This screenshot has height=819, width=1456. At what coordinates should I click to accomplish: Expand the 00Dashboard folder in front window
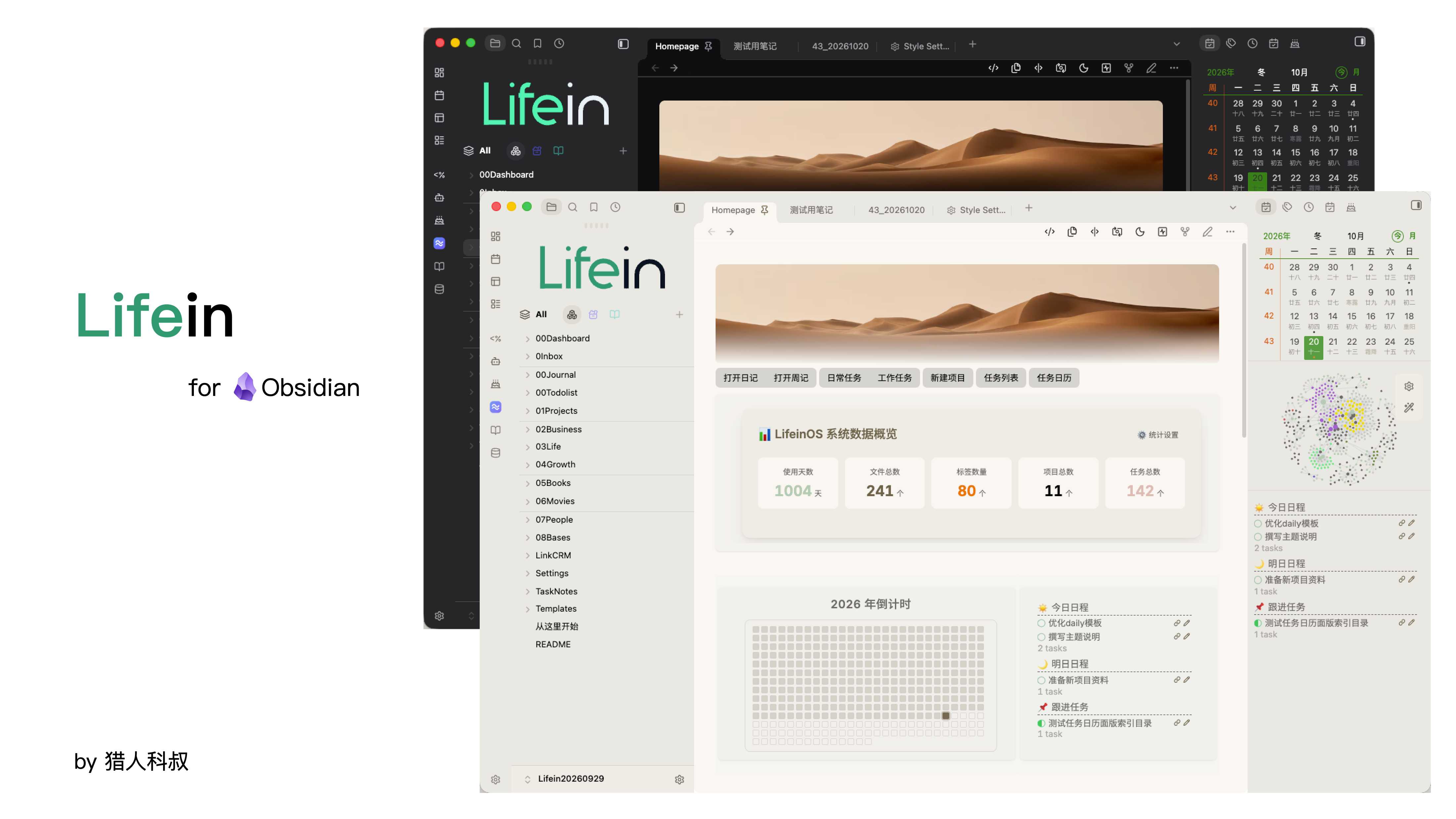click(527, 339)
